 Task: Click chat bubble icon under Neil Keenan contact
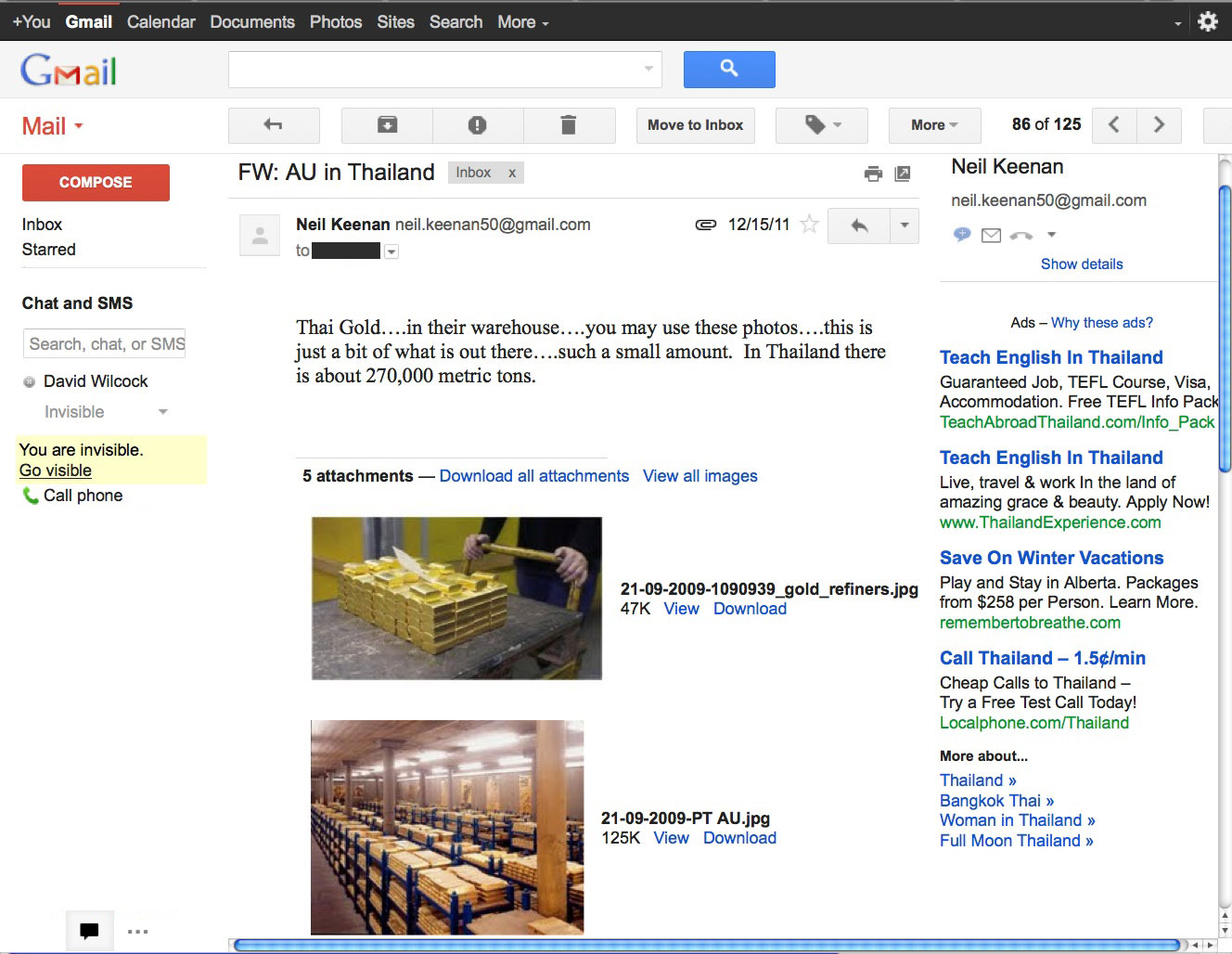[962, 235]
